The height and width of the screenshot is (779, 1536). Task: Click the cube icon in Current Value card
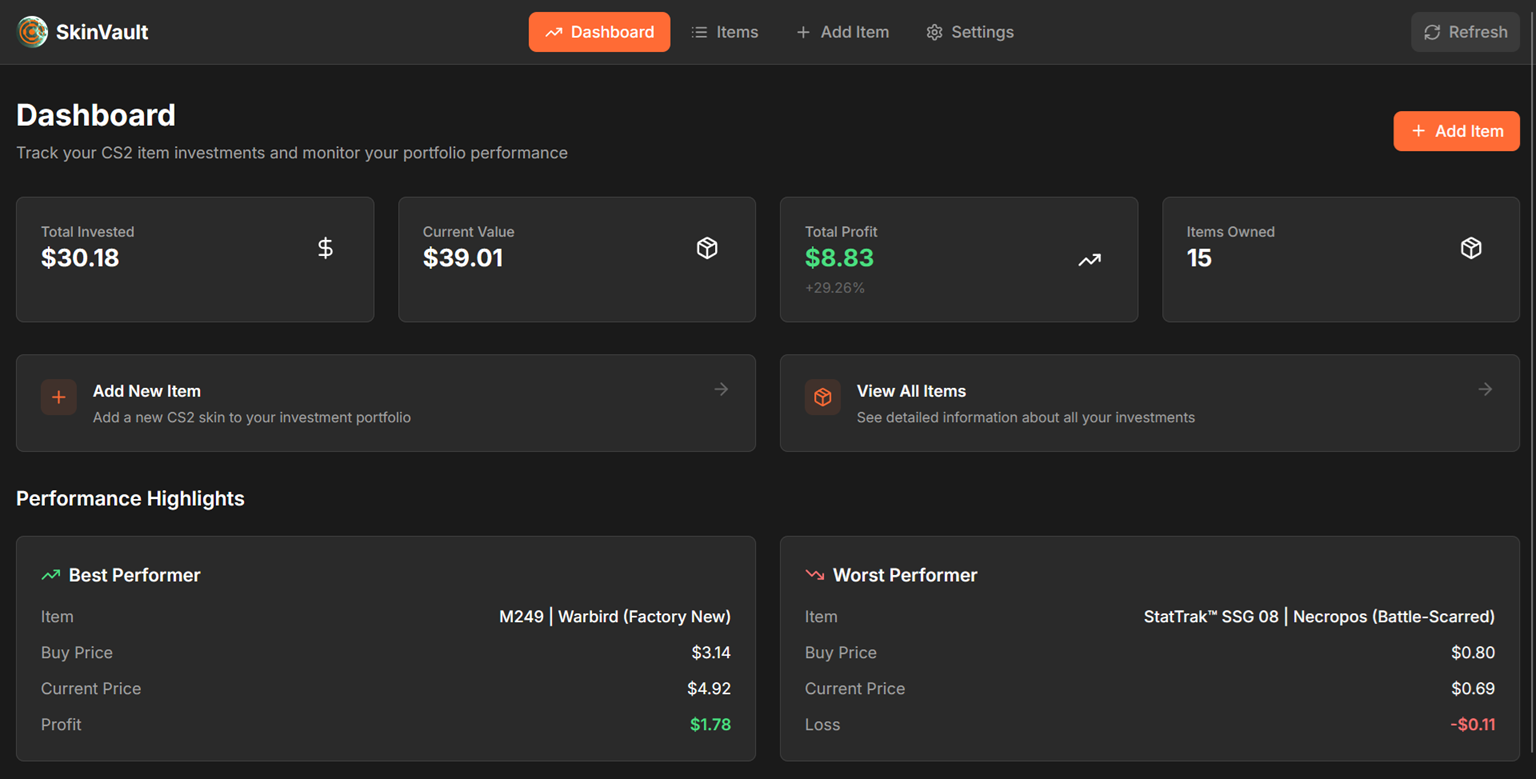(707, 248)
